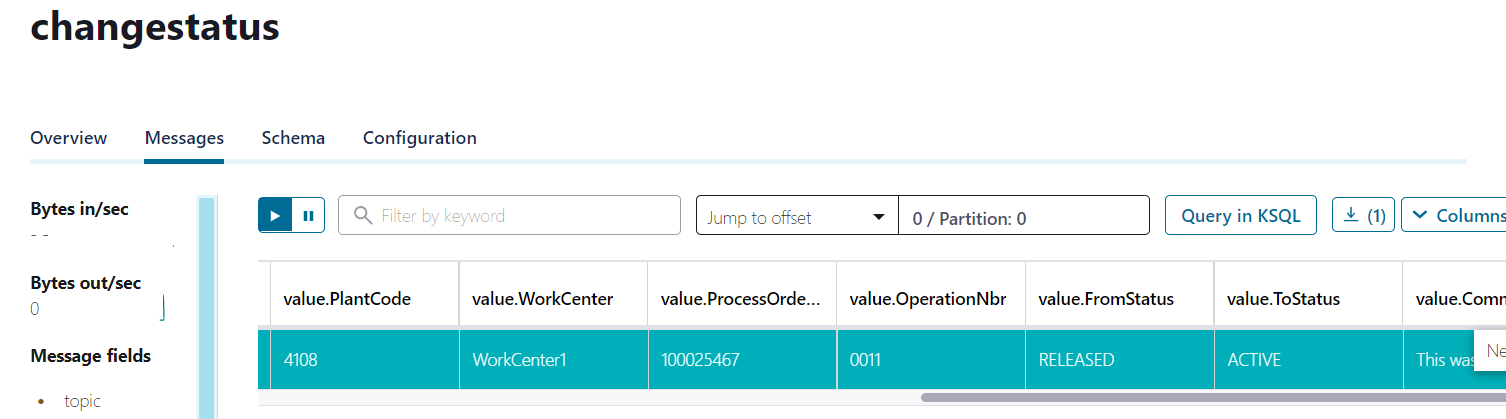Click the value.ToStatus column header
The image size is (1506, 419).
[x=1309, y=298]
